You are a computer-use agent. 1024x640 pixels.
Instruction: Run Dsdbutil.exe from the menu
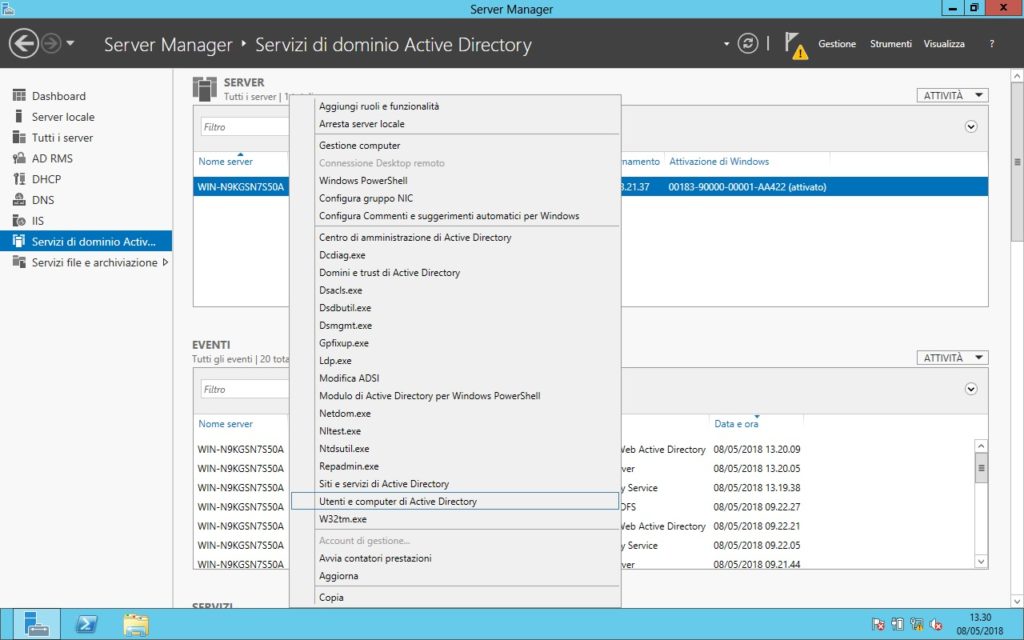click(x=455, y=308)
